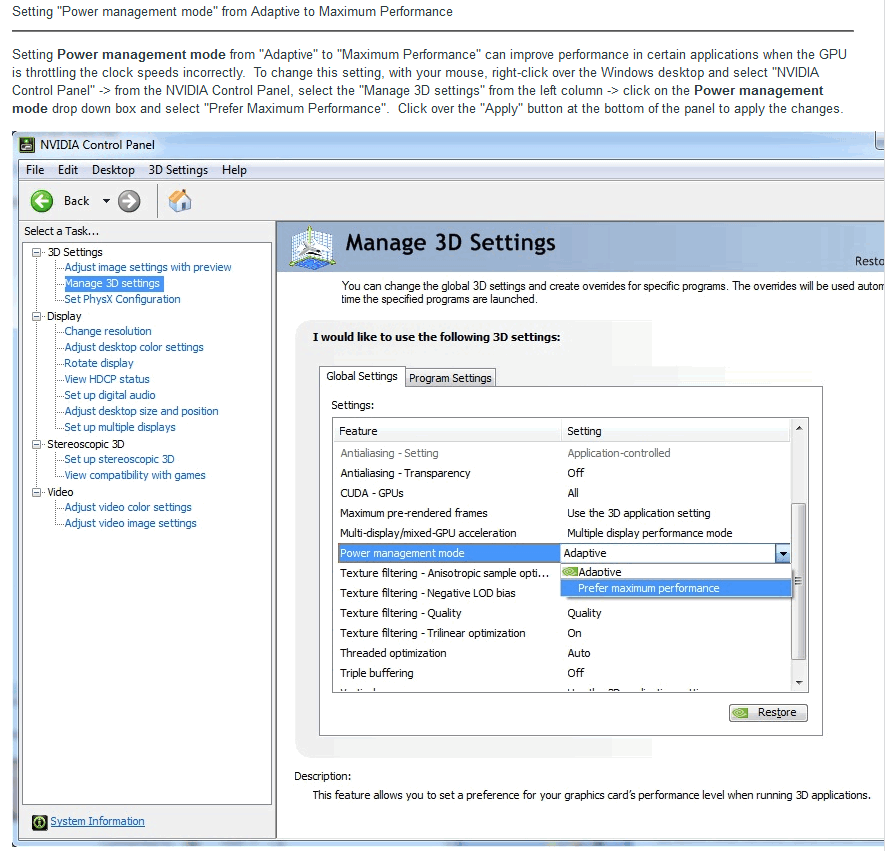Select Texture filtering - Negative LOD bias row

[449, 594]
